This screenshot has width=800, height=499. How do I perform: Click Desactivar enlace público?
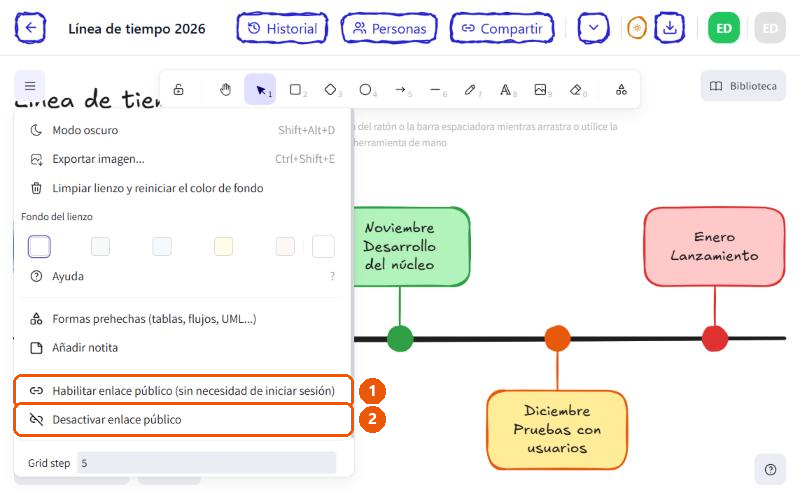tap(183, 419)
